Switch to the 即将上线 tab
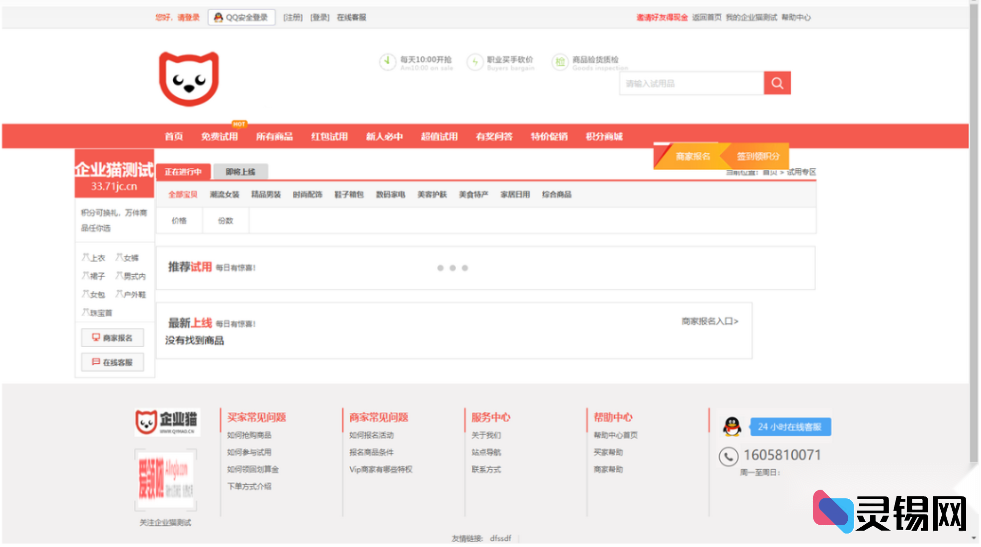 (240, 171)
